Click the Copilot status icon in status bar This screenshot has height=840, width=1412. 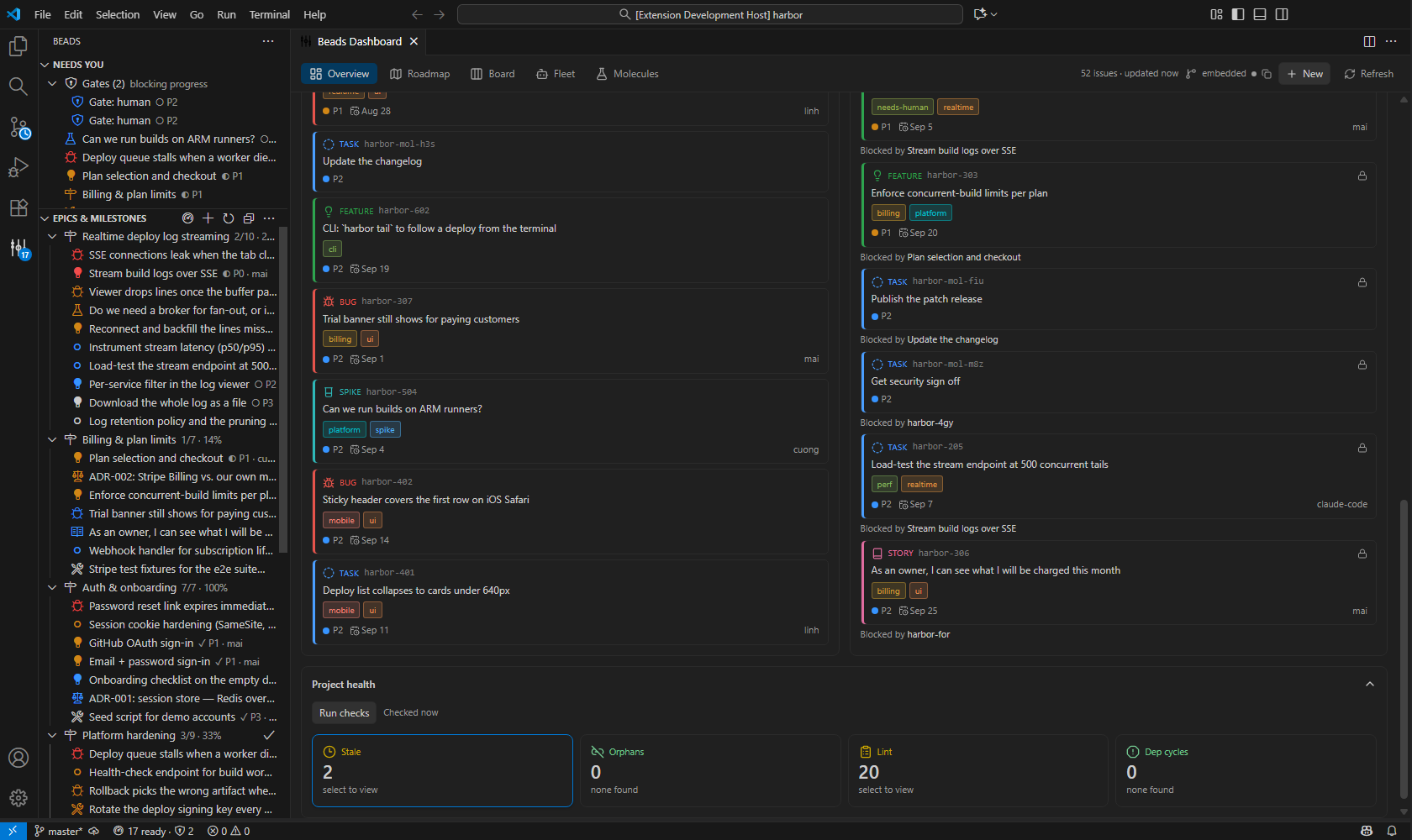tap(1367, 831)
